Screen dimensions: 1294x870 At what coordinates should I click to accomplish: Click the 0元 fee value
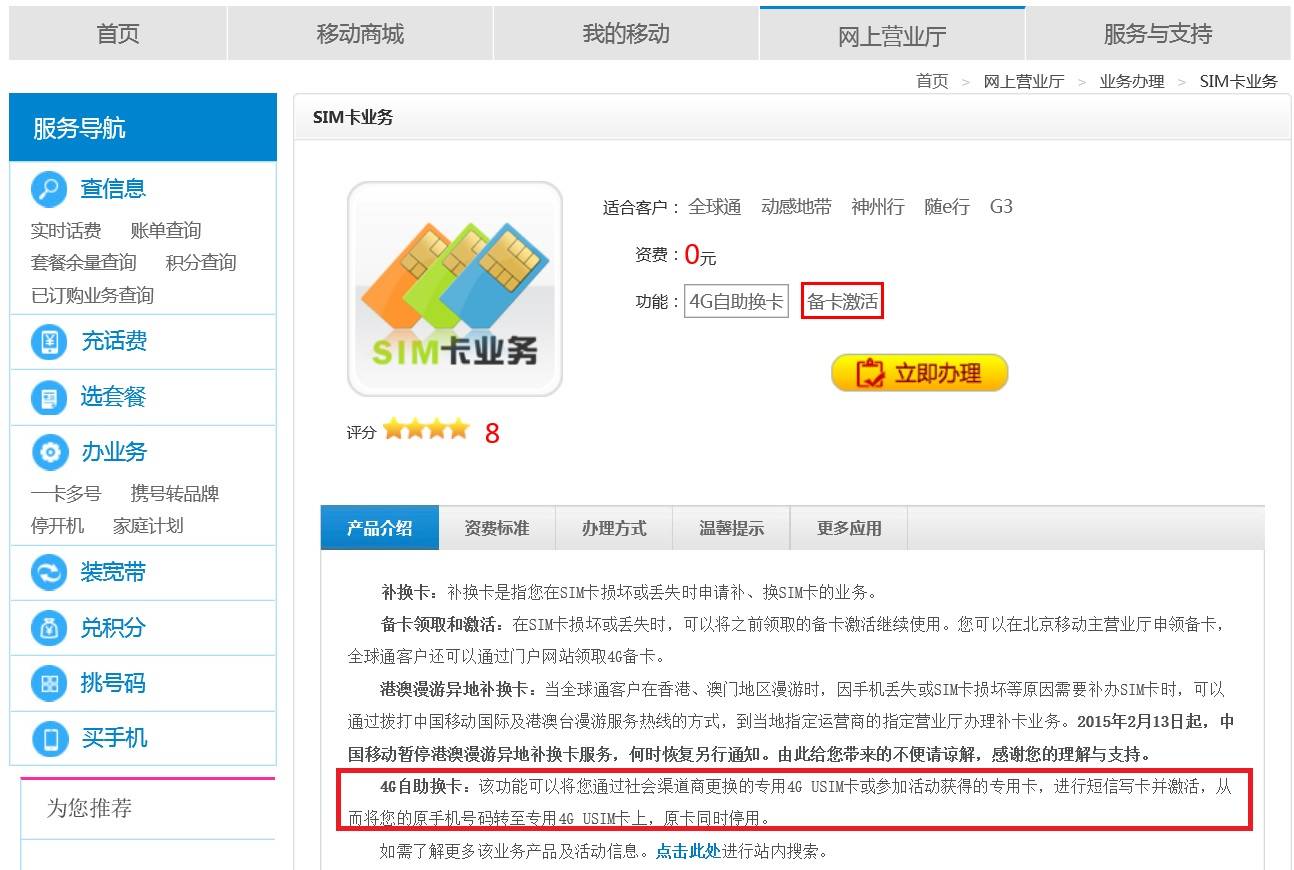point(700,255)
